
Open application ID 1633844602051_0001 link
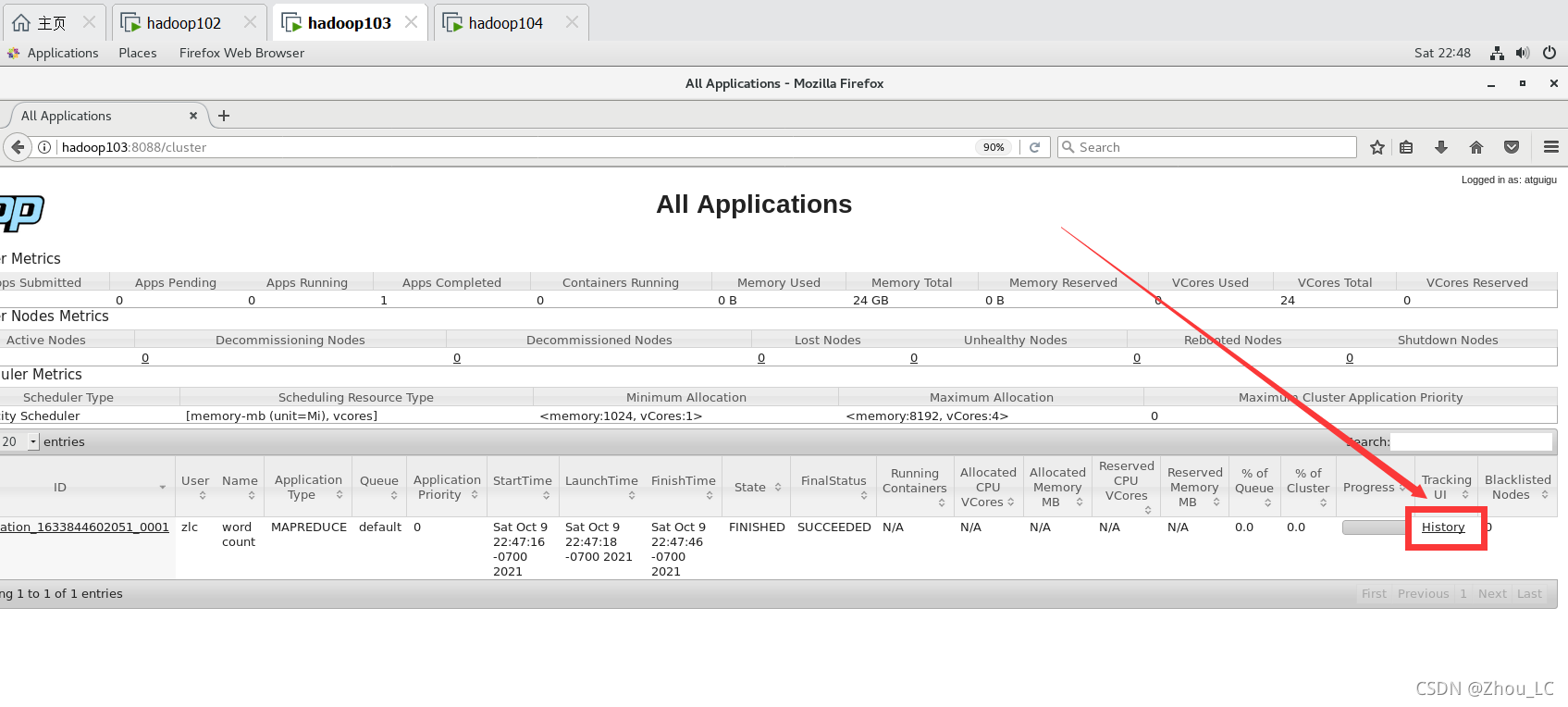[84, 527]
